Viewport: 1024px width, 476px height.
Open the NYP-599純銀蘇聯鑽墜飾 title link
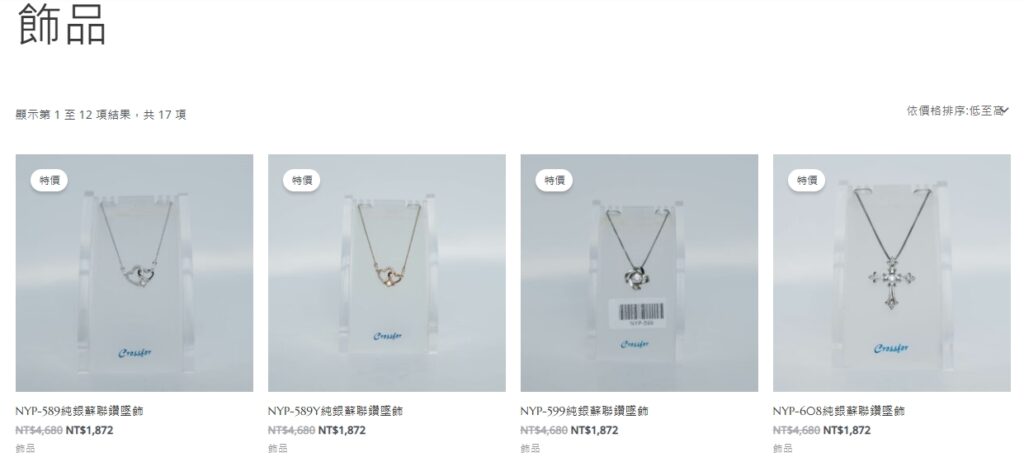pos(584,411)
